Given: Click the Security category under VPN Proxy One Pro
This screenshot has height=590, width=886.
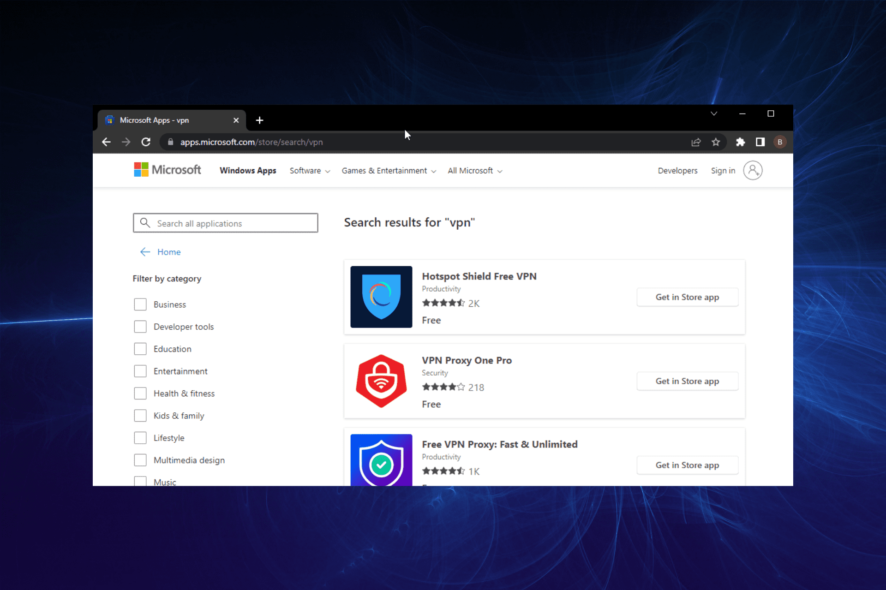Looking at the screenshot, I should pos(435,373).
